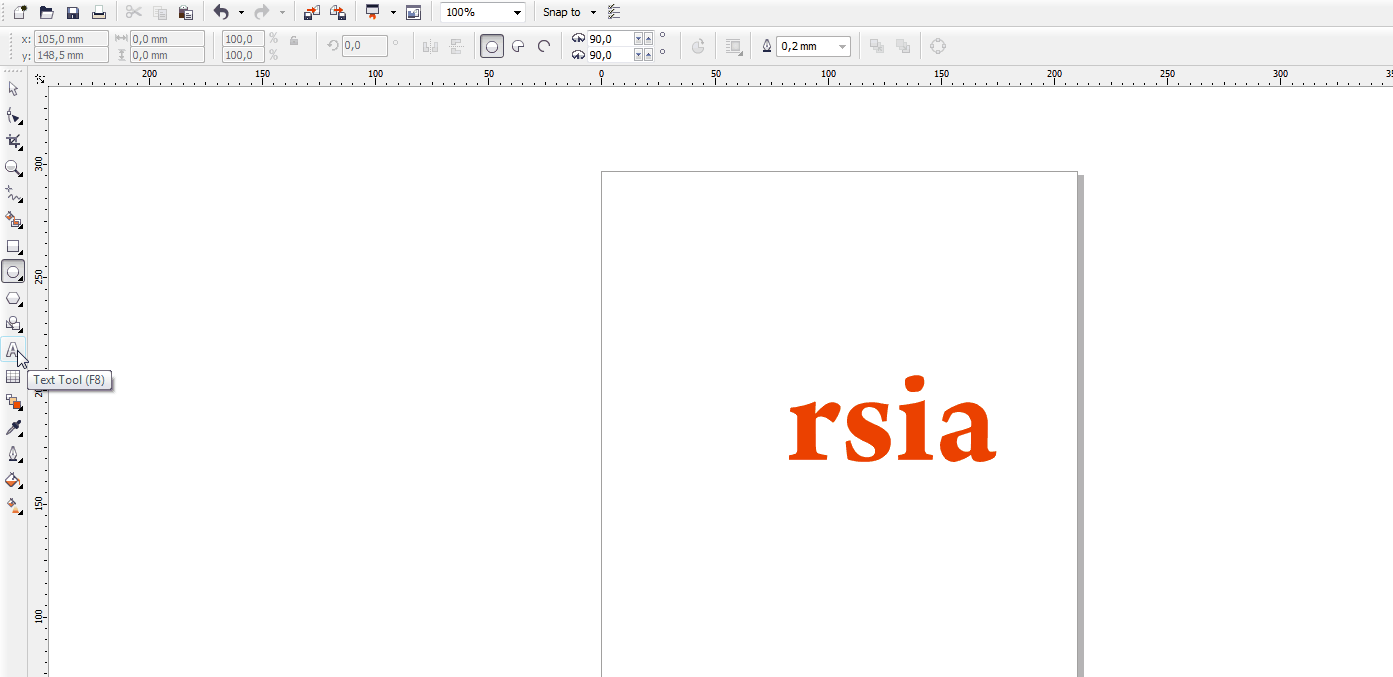The height and width of the screenshot is (677, 1393).
Task: Open the Options checklist icon
Action: (x=614, y=12)
